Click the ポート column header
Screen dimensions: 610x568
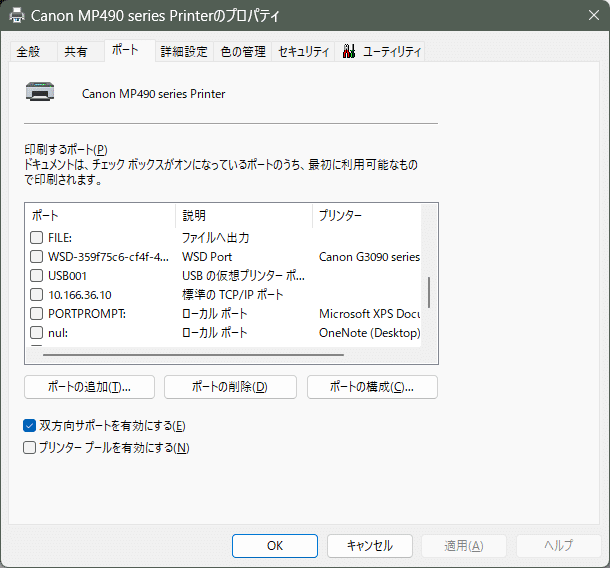(x=101, y=215)
